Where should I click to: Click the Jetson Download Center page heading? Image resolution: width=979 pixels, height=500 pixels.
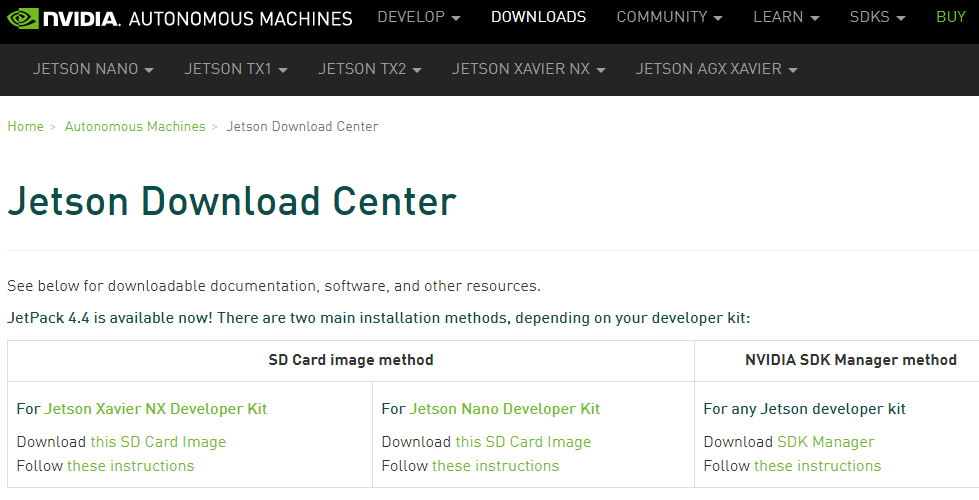(x=232, y=201)
